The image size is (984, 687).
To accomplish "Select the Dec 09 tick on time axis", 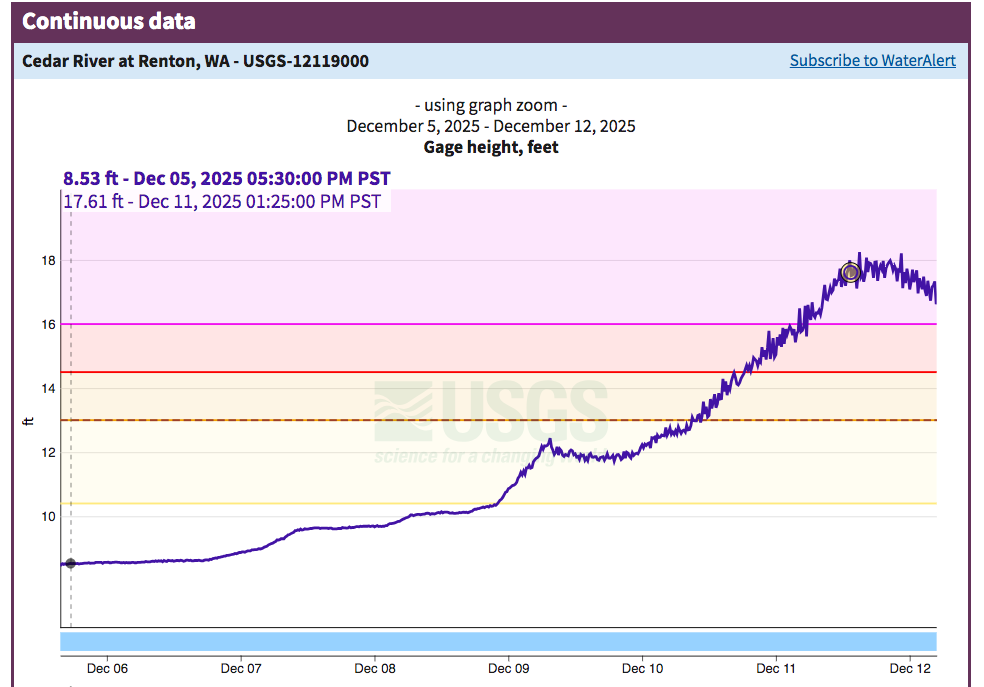I will [508, 668].
